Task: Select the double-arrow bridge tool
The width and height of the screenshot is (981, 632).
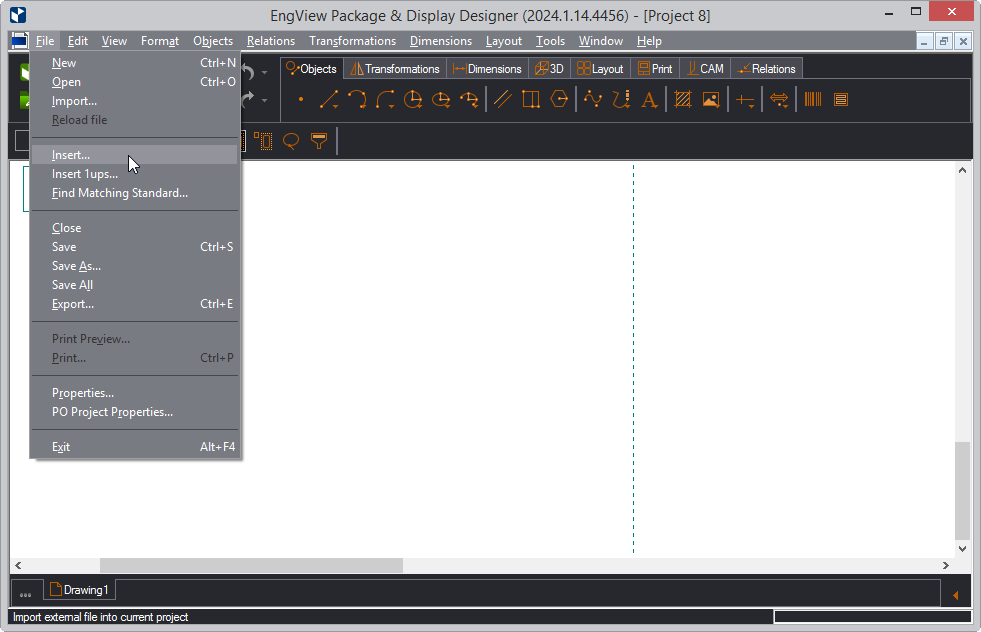Action: [779, 99]
